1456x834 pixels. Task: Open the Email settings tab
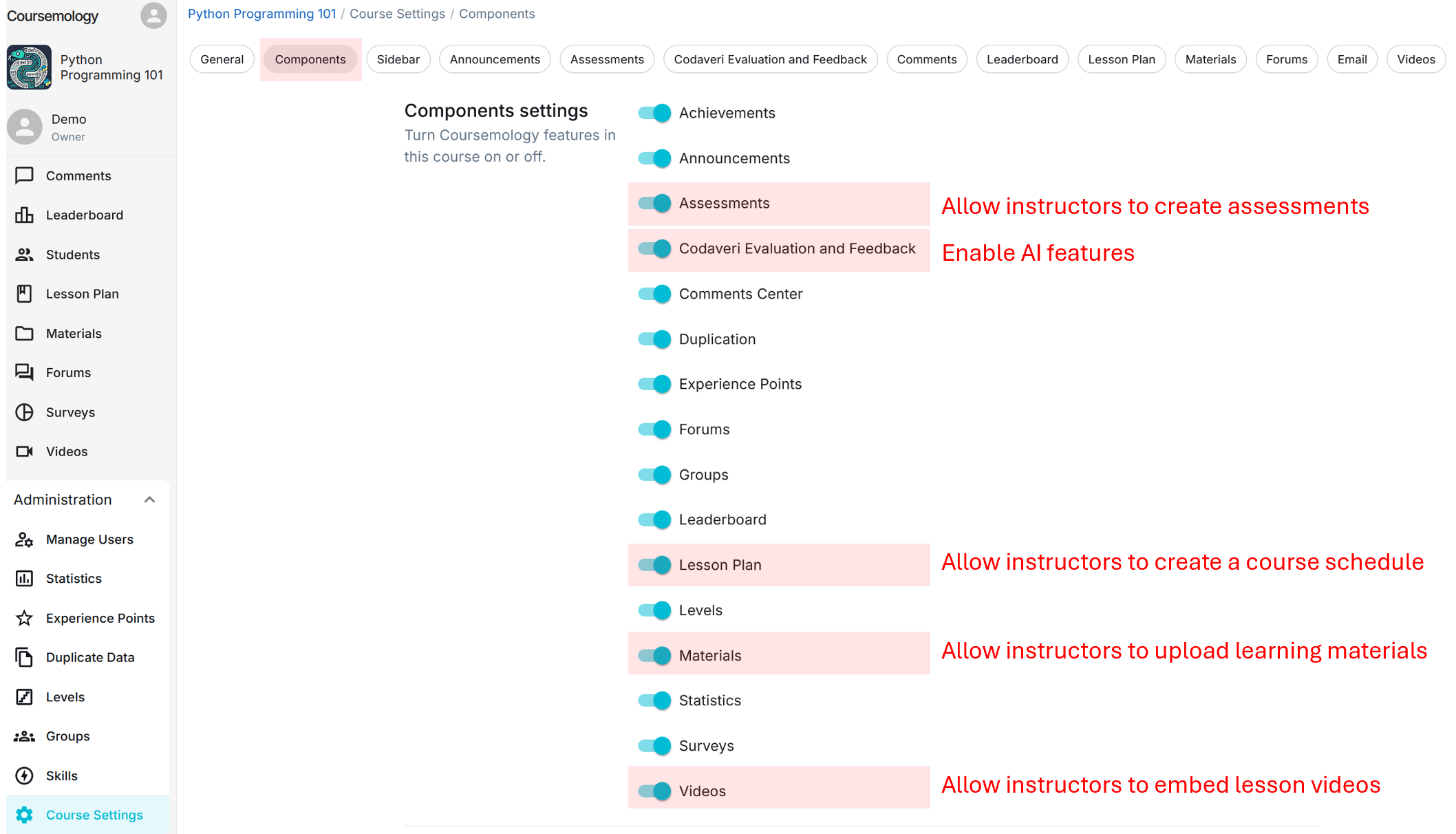coord(1352,59)
